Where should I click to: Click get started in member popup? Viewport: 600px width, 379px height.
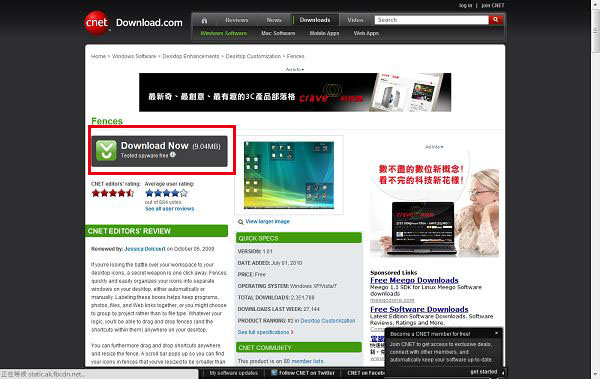(x=484, y=372)
